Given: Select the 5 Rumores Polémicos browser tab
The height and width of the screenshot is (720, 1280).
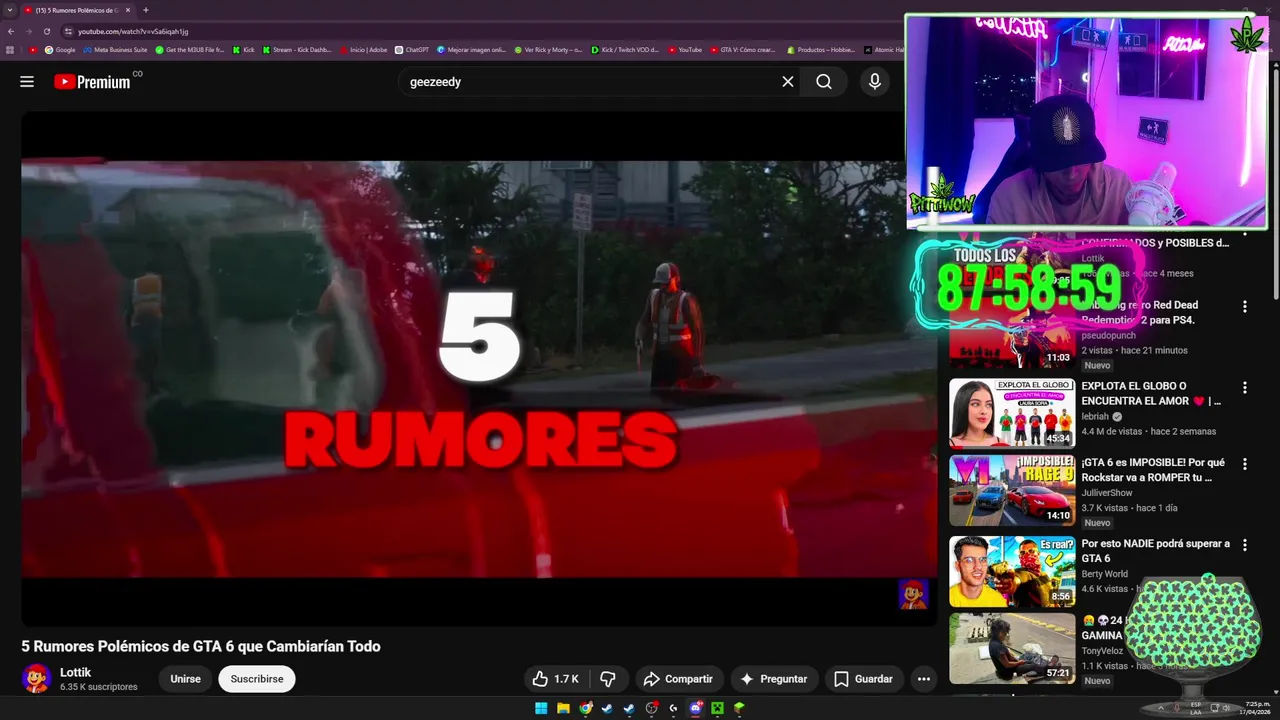Looking at the screenshot, I should point(77,10).
